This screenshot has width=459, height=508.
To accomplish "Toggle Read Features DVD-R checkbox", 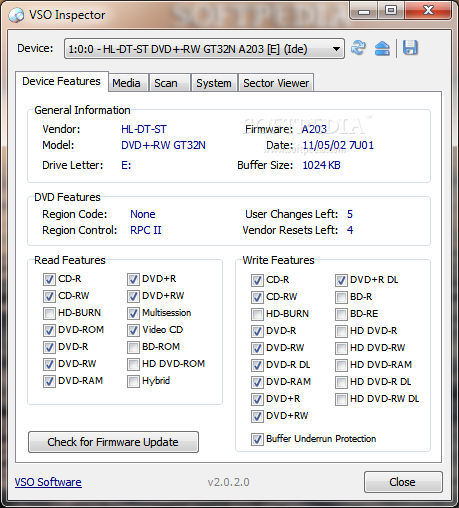I will (49, 347).
